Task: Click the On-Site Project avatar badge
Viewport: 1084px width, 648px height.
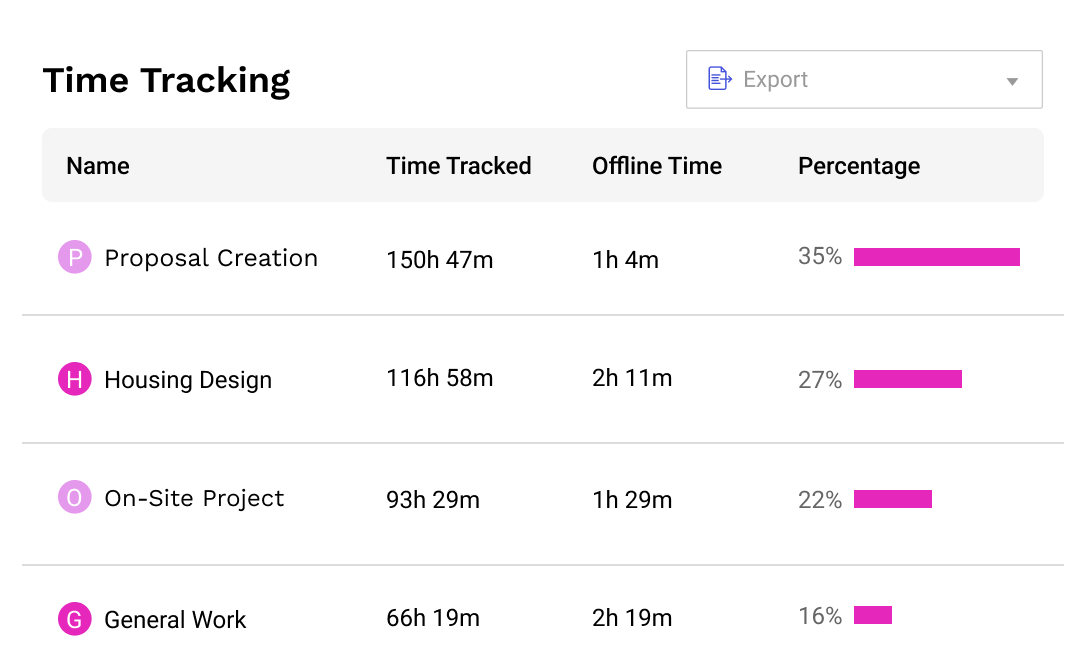Action: click(74, 498)
